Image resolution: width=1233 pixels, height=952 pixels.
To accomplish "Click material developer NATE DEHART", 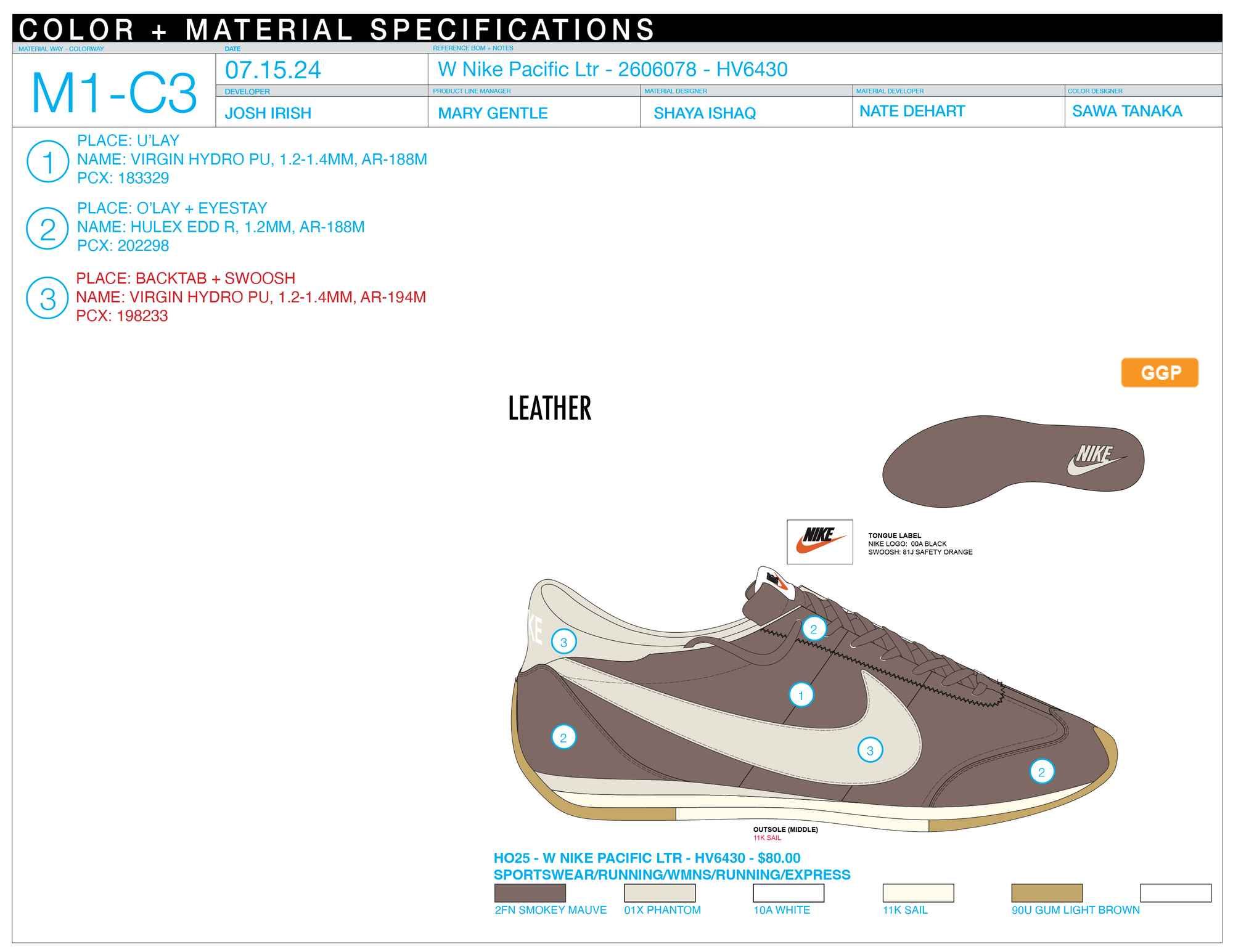I will coord(912,111).
